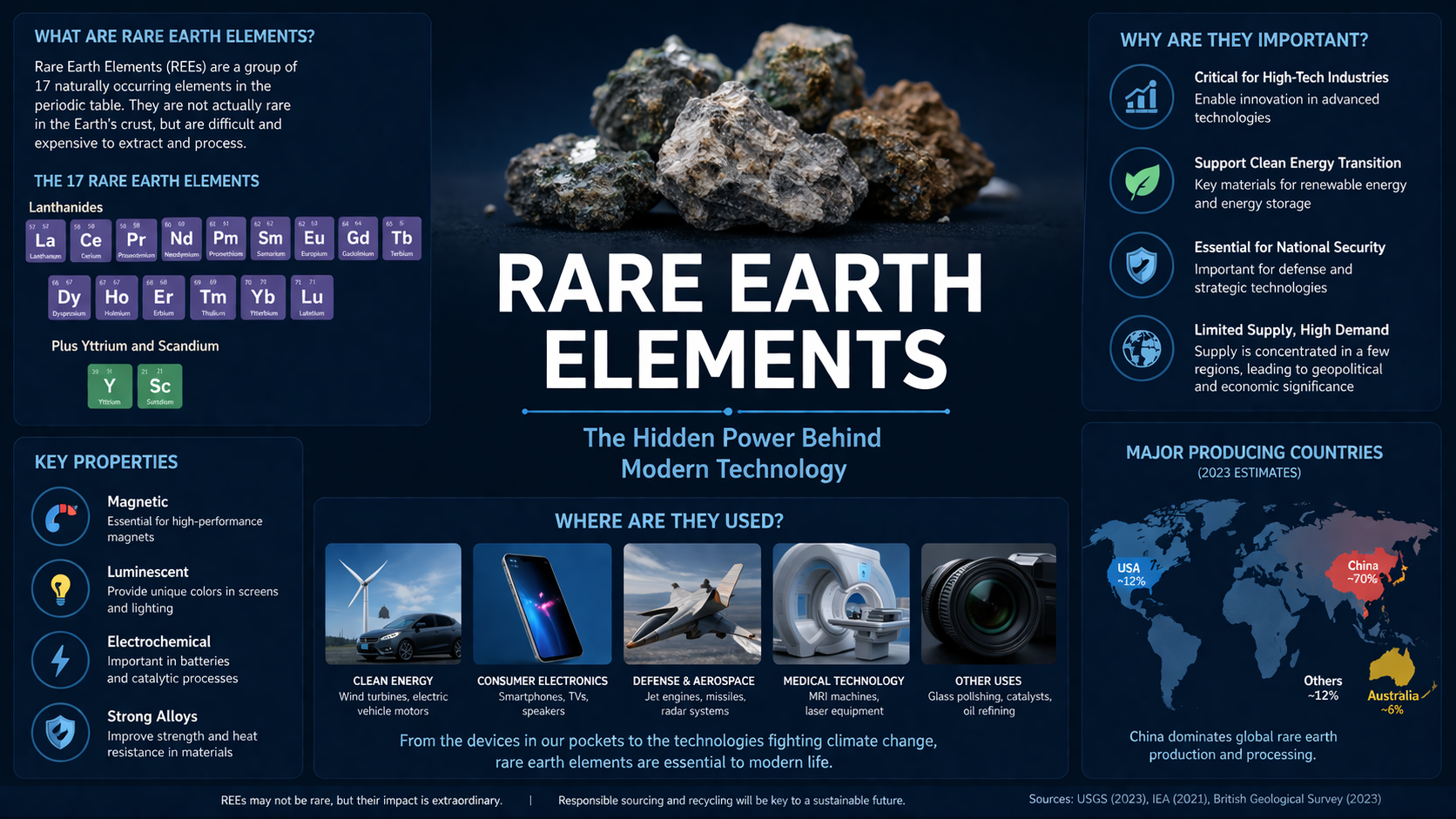Open the Clean Energy wind turbine image

(x=393, y=603)
